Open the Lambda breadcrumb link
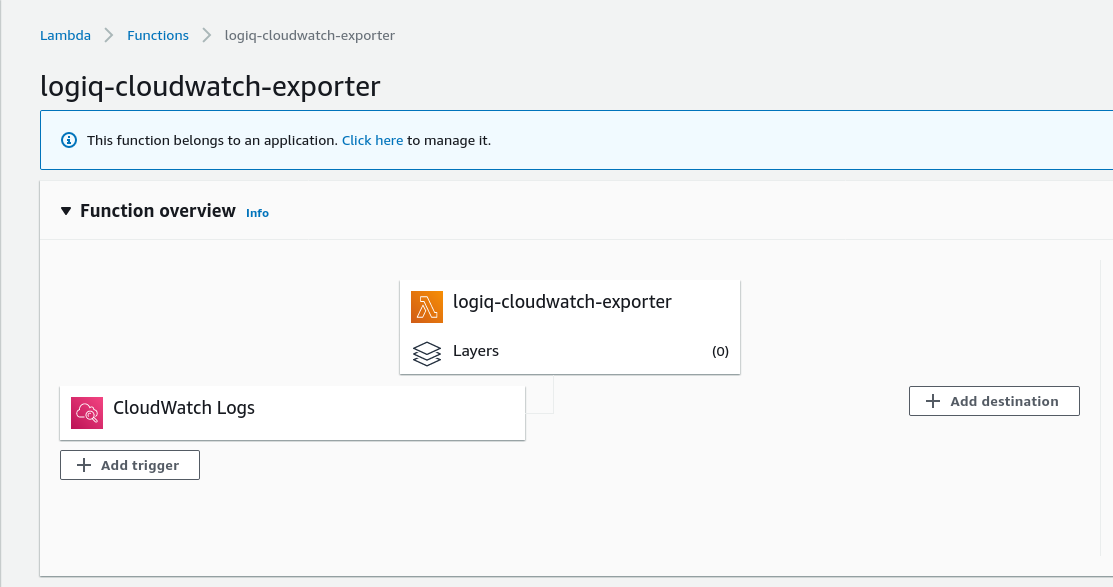 pyautogui.click(x=65, y=35)
